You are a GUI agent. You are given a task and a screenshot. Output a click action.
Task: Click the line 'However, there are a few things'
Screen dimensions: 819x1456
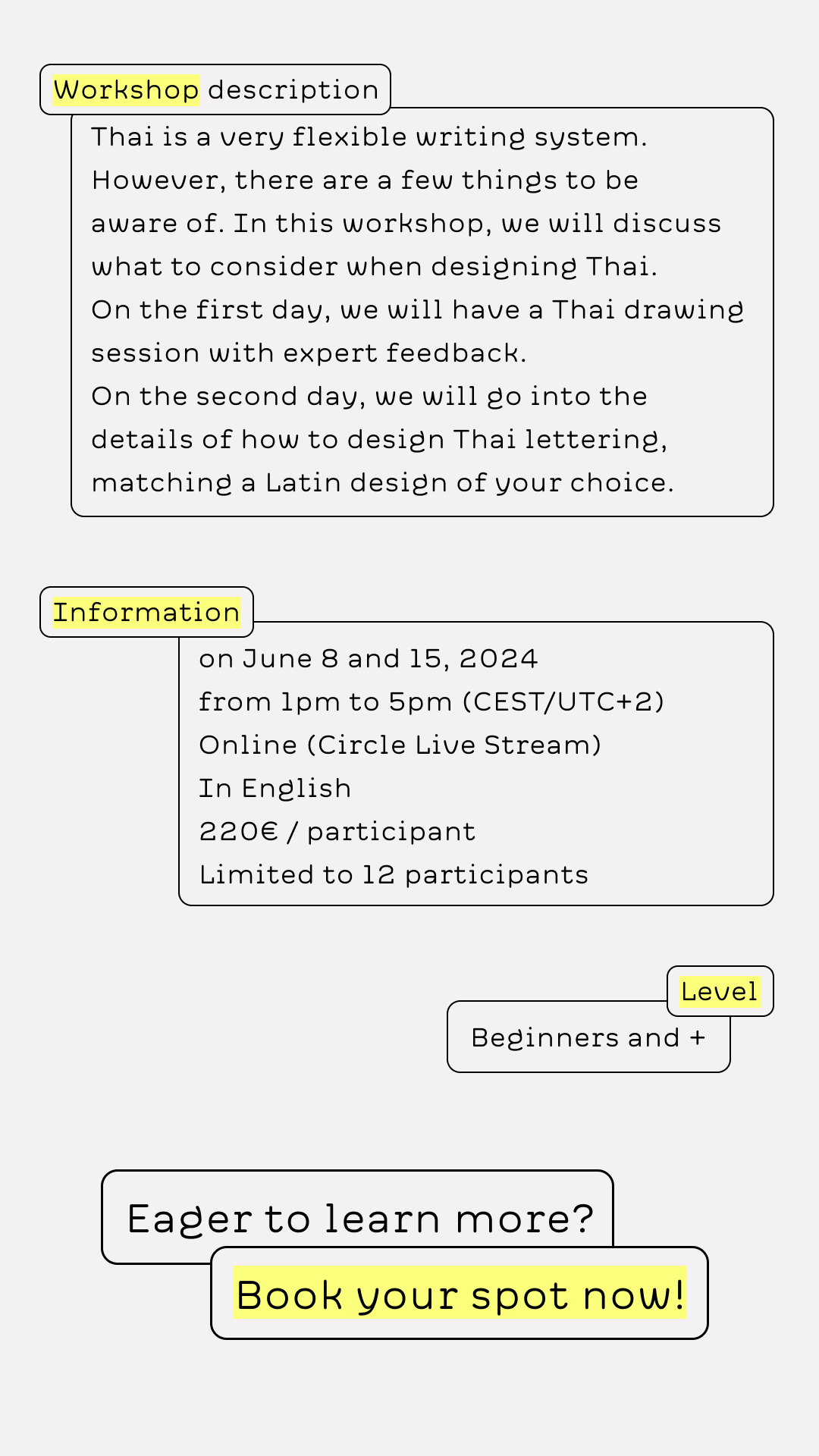click(x=365, y=180)
